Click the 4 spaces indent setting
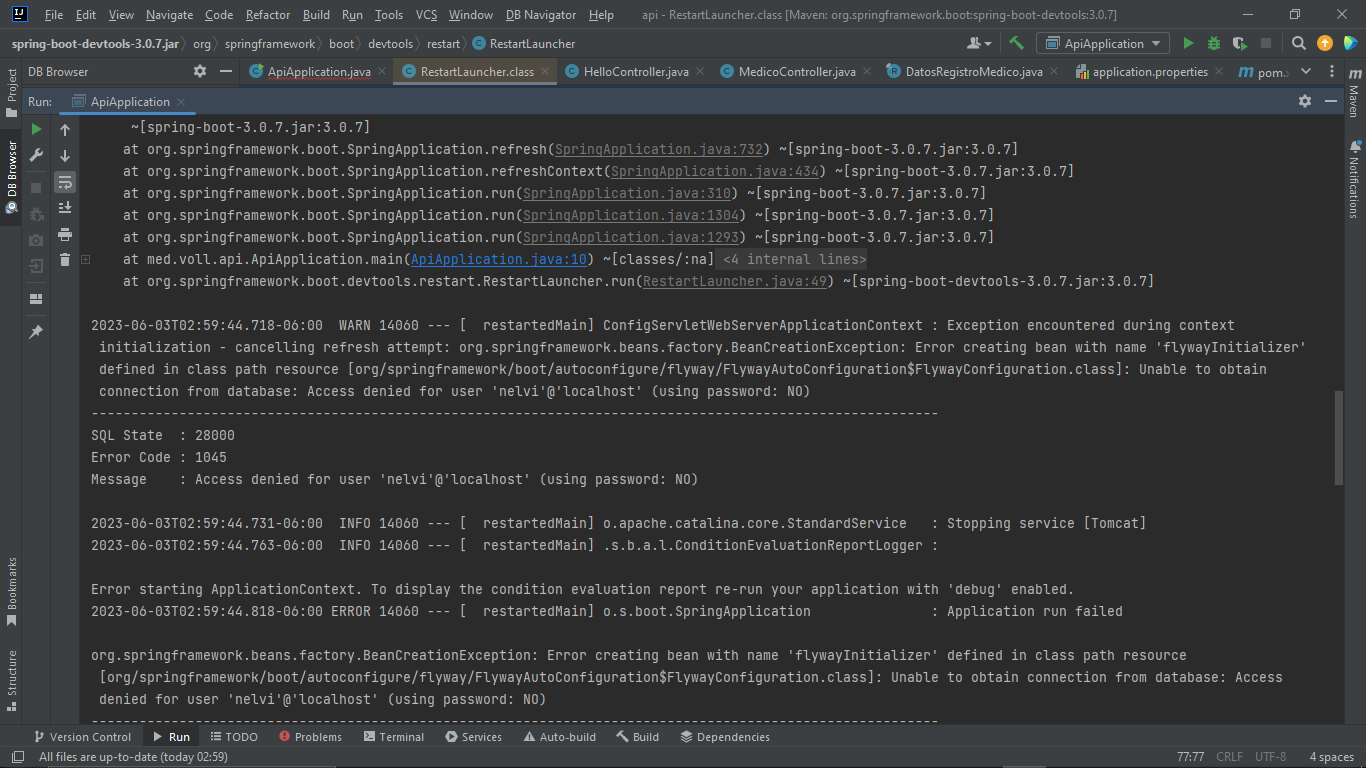This screenshot has width=1366, height=768. (1331, 757)
